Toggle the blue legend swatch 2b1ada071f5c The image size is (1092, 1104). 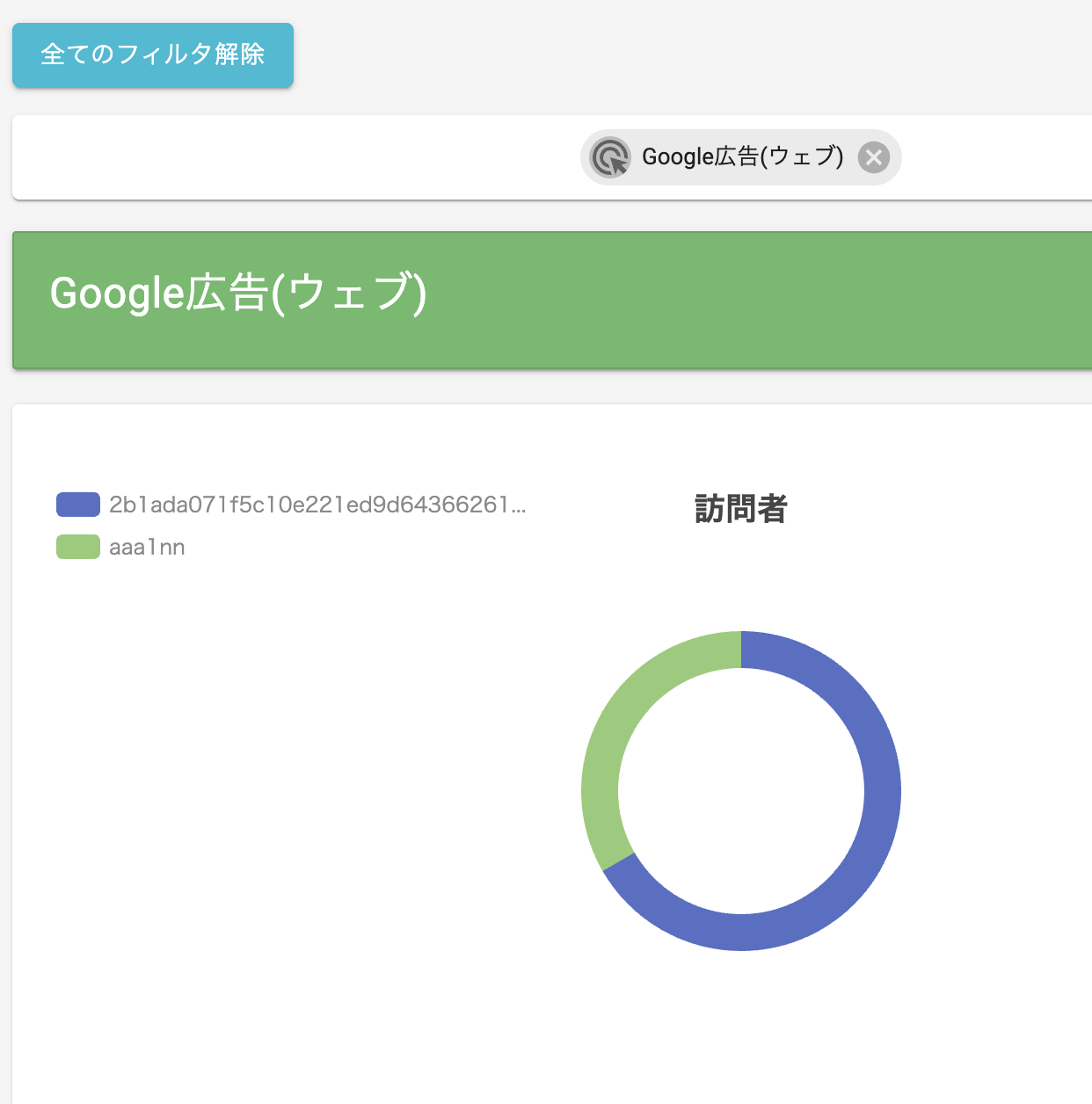[x=78, y=505]
